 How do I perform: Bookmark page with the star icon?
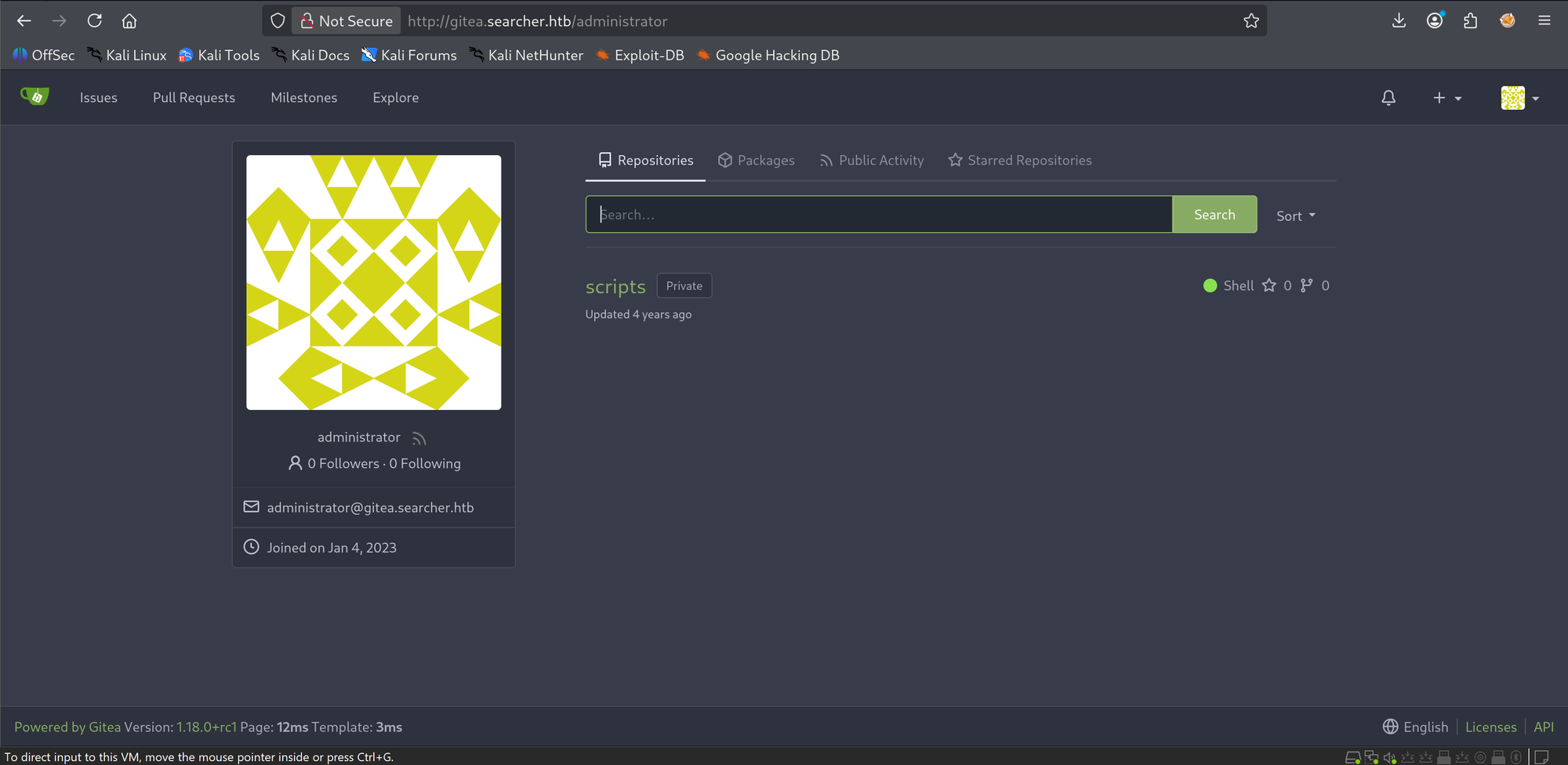point(1251,21)
